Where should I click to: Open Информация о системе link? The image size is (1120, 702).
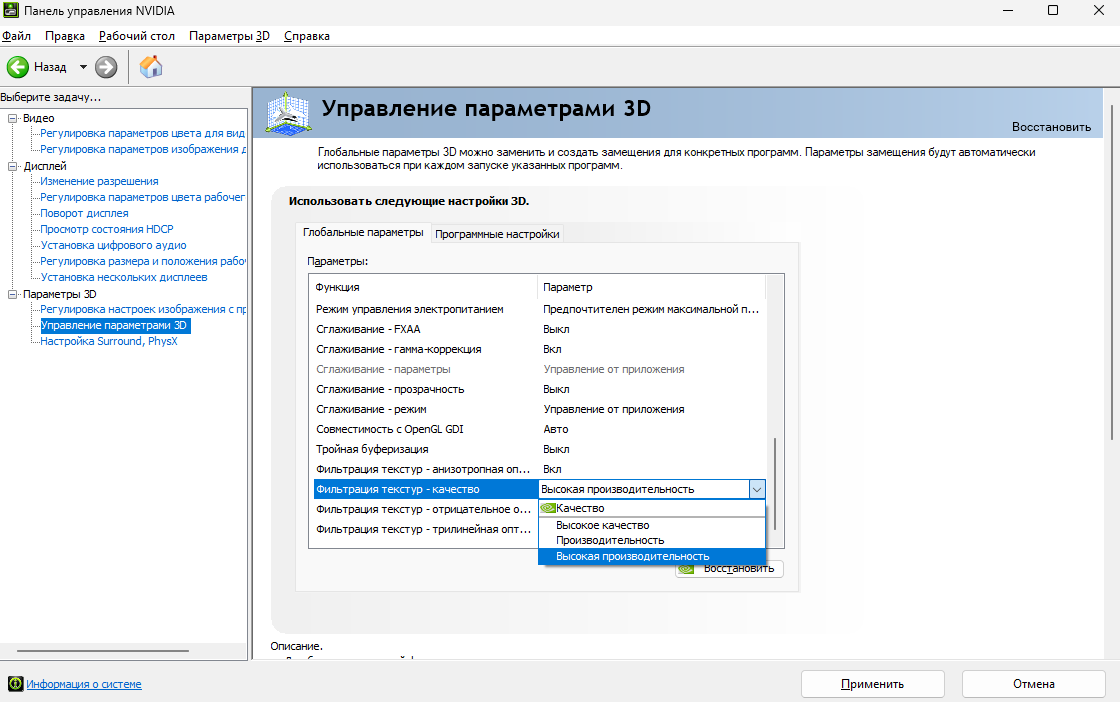click(84, 684)
